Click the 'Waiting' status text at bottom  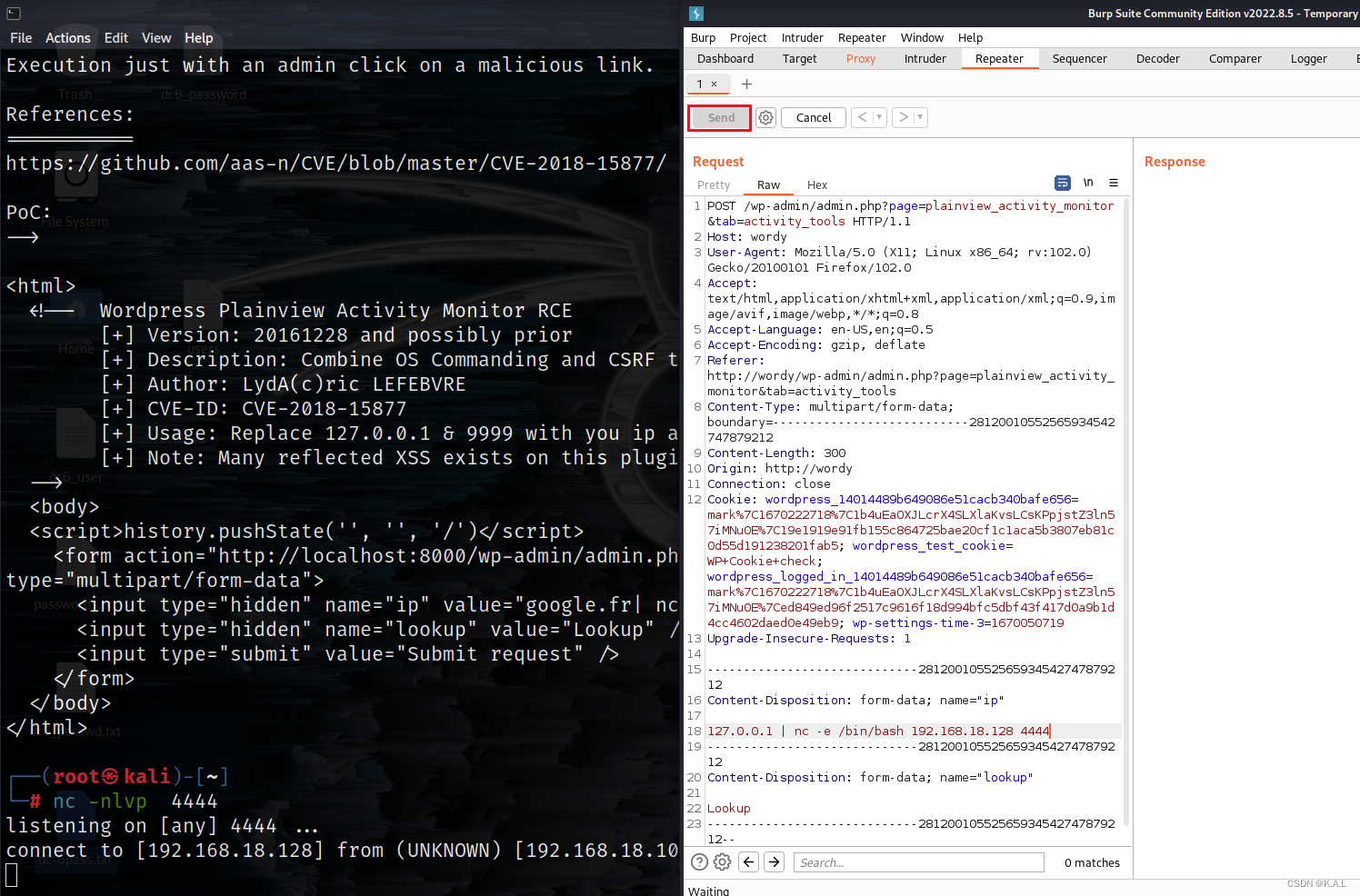(708, 891)
